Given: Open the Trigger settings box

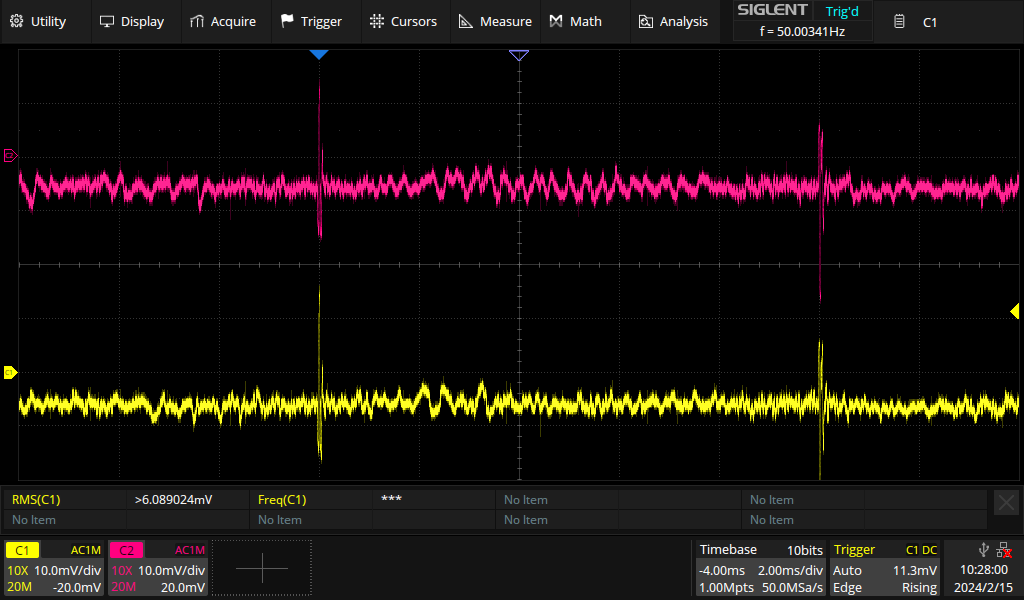Looking at the screenshot, I should click(x=885, y=569).
